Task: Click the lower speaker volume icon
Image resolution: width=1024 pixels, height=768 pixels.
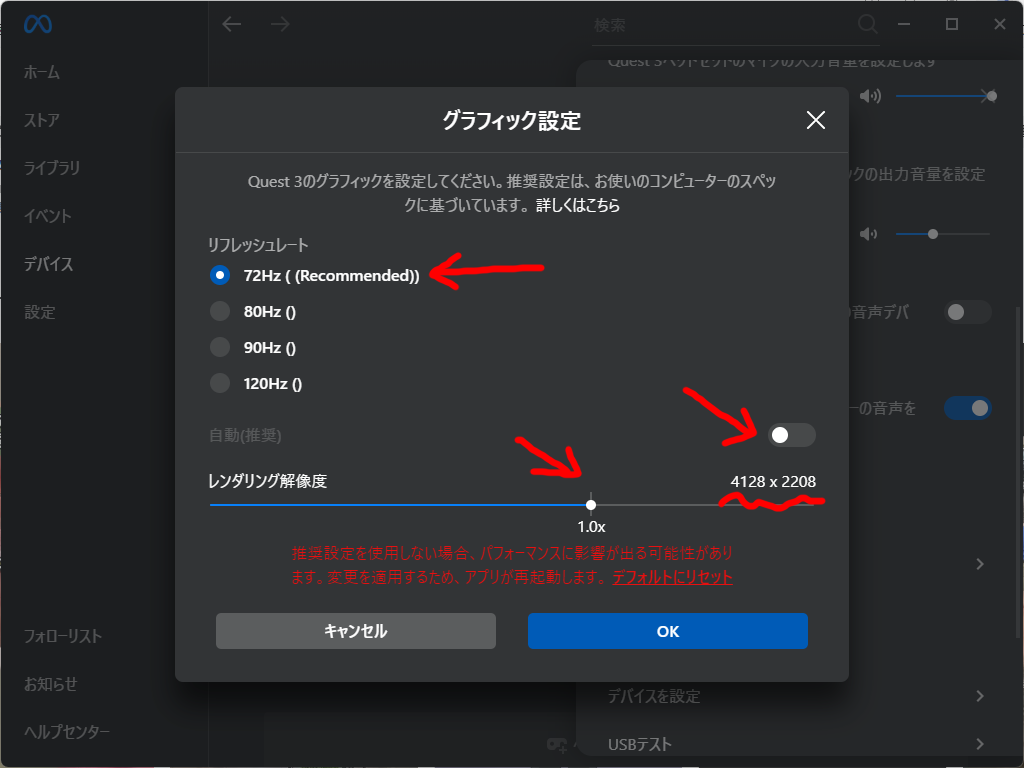Action: click(869, 234)
